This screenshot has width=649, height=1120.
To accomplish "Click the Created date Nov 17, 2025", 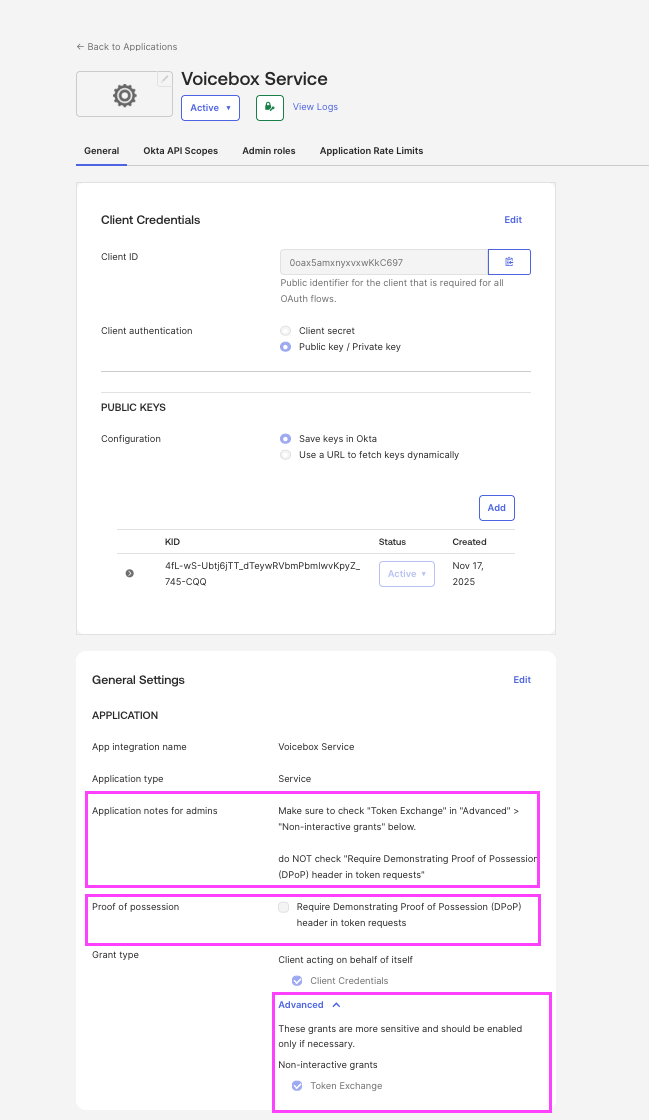I will pos(468,574).
